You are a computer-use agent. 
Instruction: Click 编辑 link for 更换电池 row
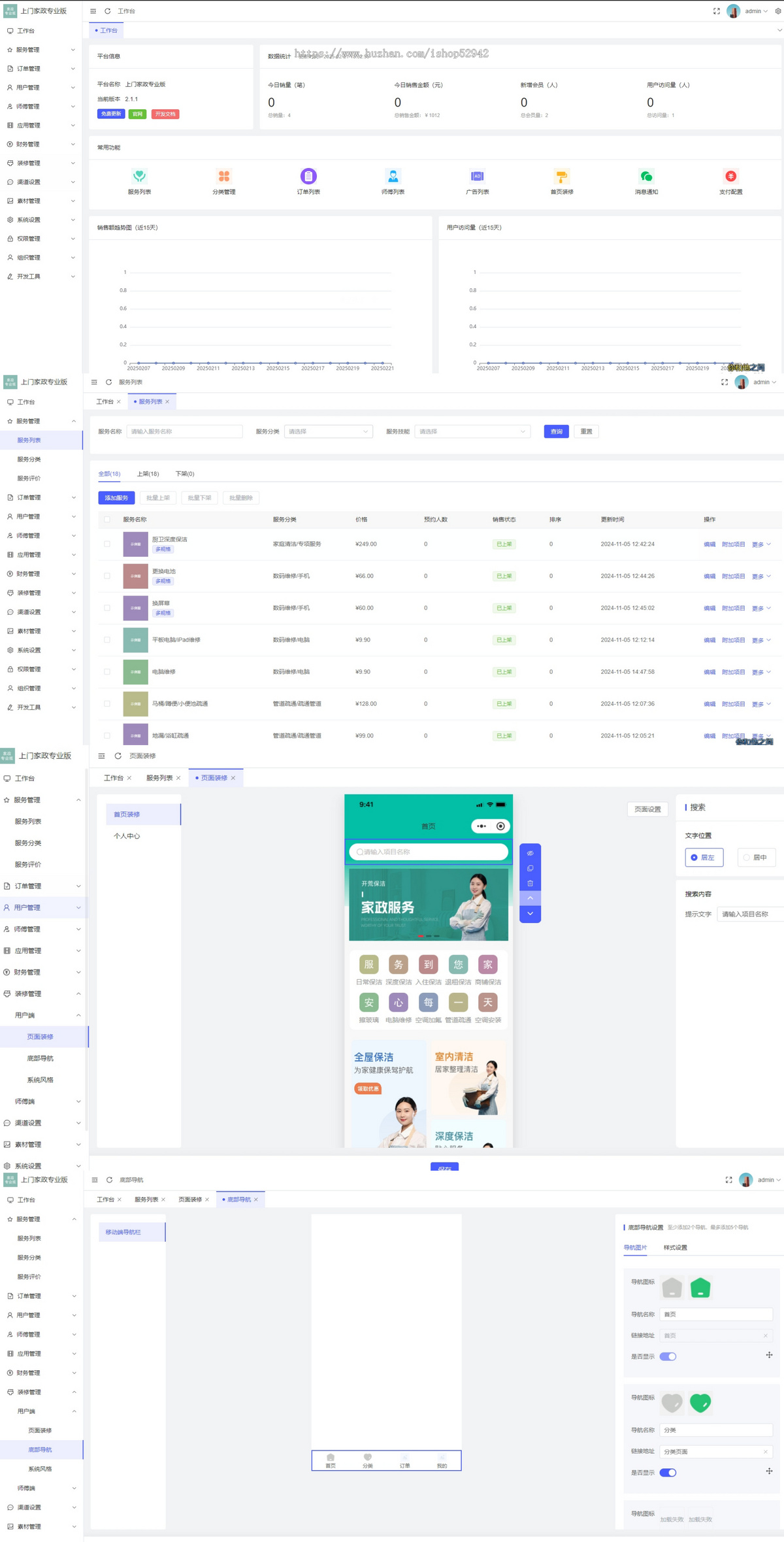click(710, 577)
